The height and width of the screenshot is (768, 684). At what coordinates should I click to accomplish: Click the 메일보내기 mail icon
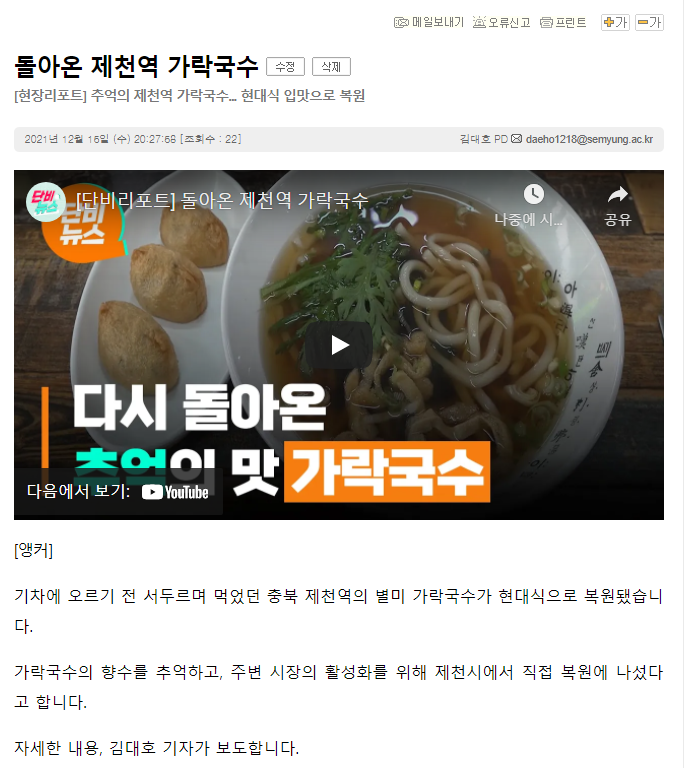(x=401, y=23)
